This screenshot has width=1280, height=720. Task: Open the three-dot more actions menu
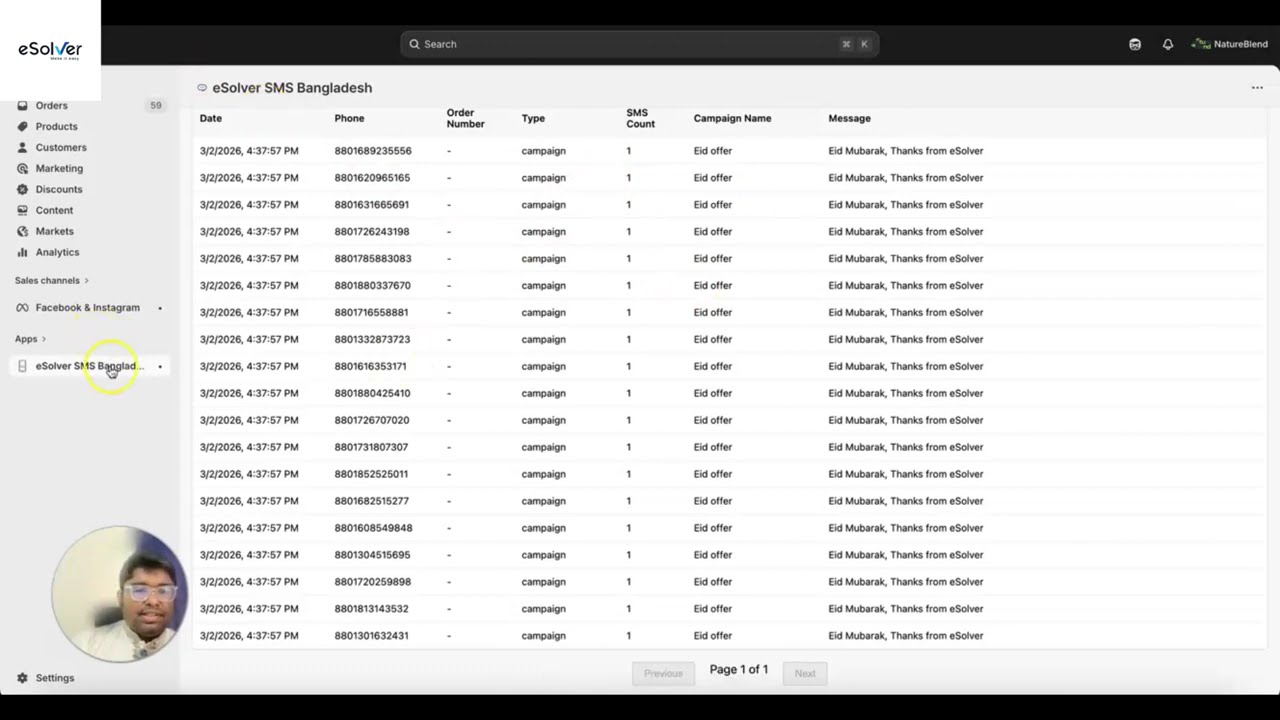pyautogui.click(x=1257, y=88)
